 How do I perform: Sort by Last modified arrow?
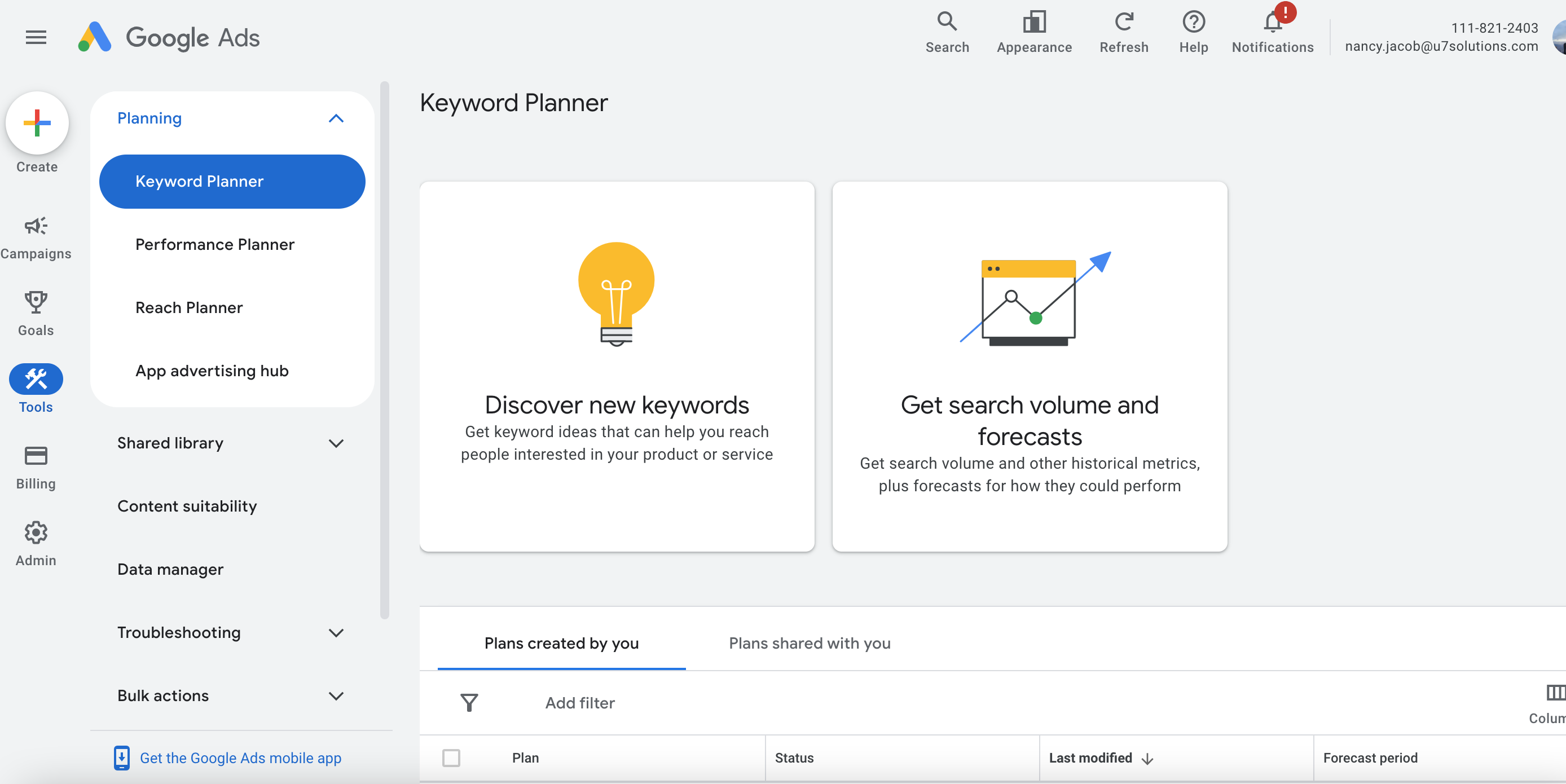[x=1147, y=759]
